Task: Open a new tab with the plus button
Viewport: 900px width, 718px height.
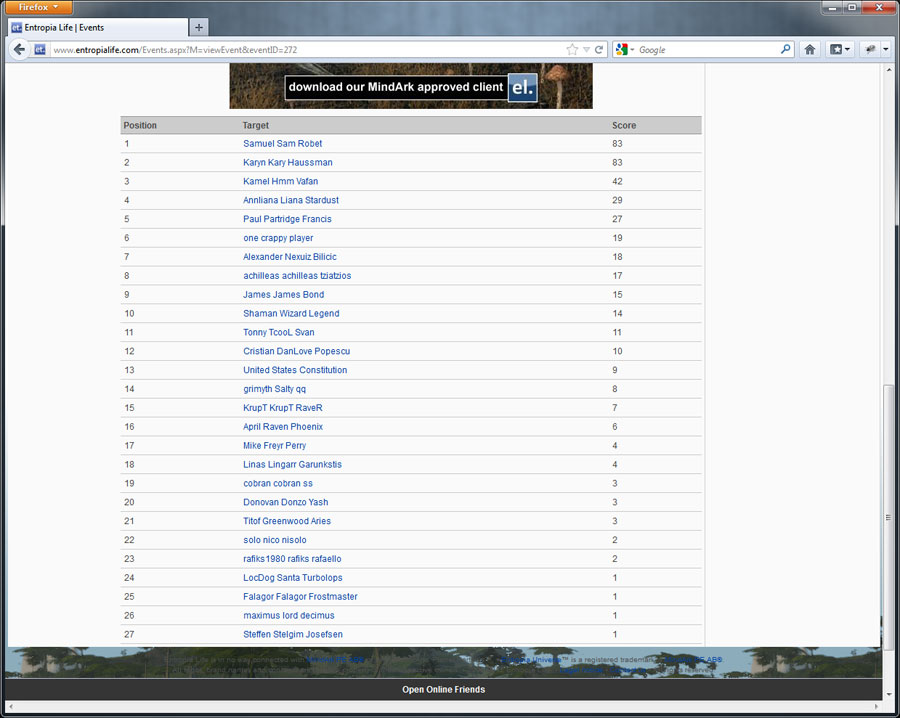Action: coord(199,27)
